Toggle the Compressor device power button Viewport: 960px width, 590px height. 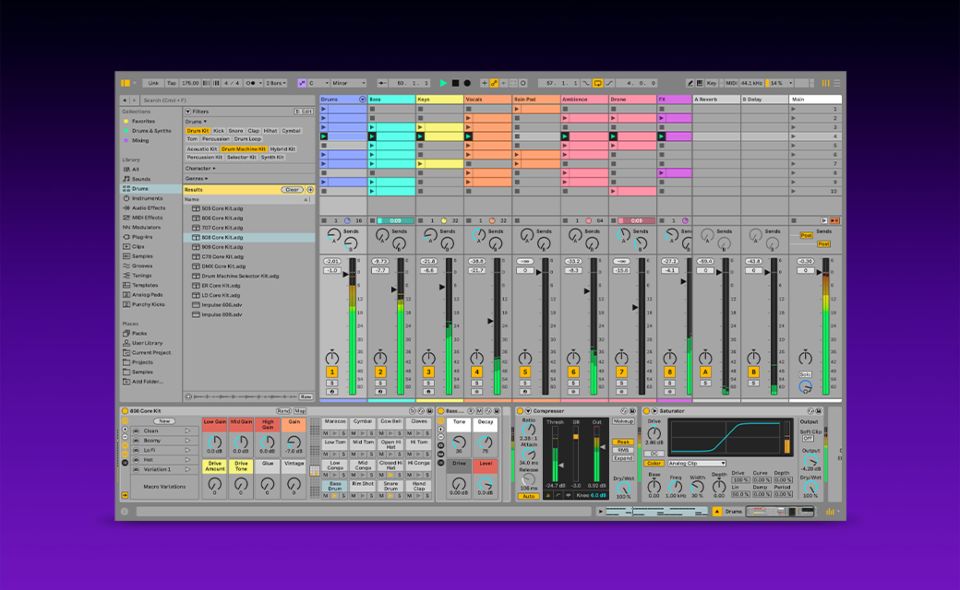[520, 411]
